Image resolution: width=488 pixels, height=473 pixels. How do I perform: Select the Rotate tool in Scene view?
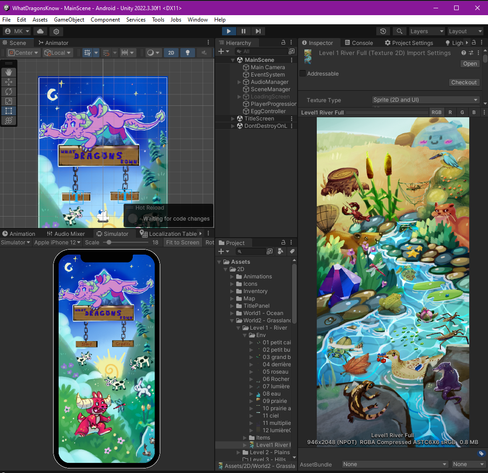point(9,91)
